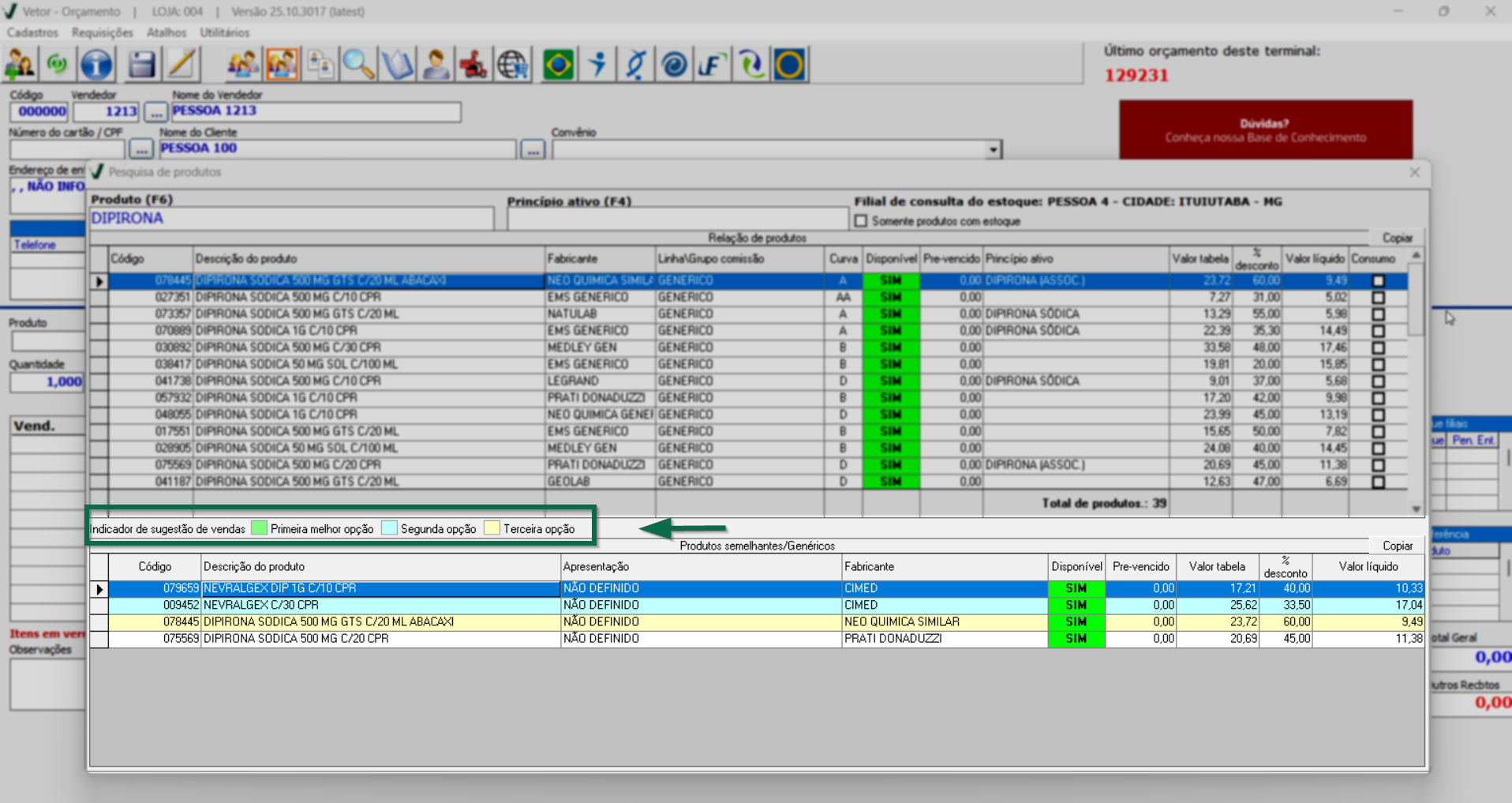Click the Brazil flag toolbar icon

[558, 64]
